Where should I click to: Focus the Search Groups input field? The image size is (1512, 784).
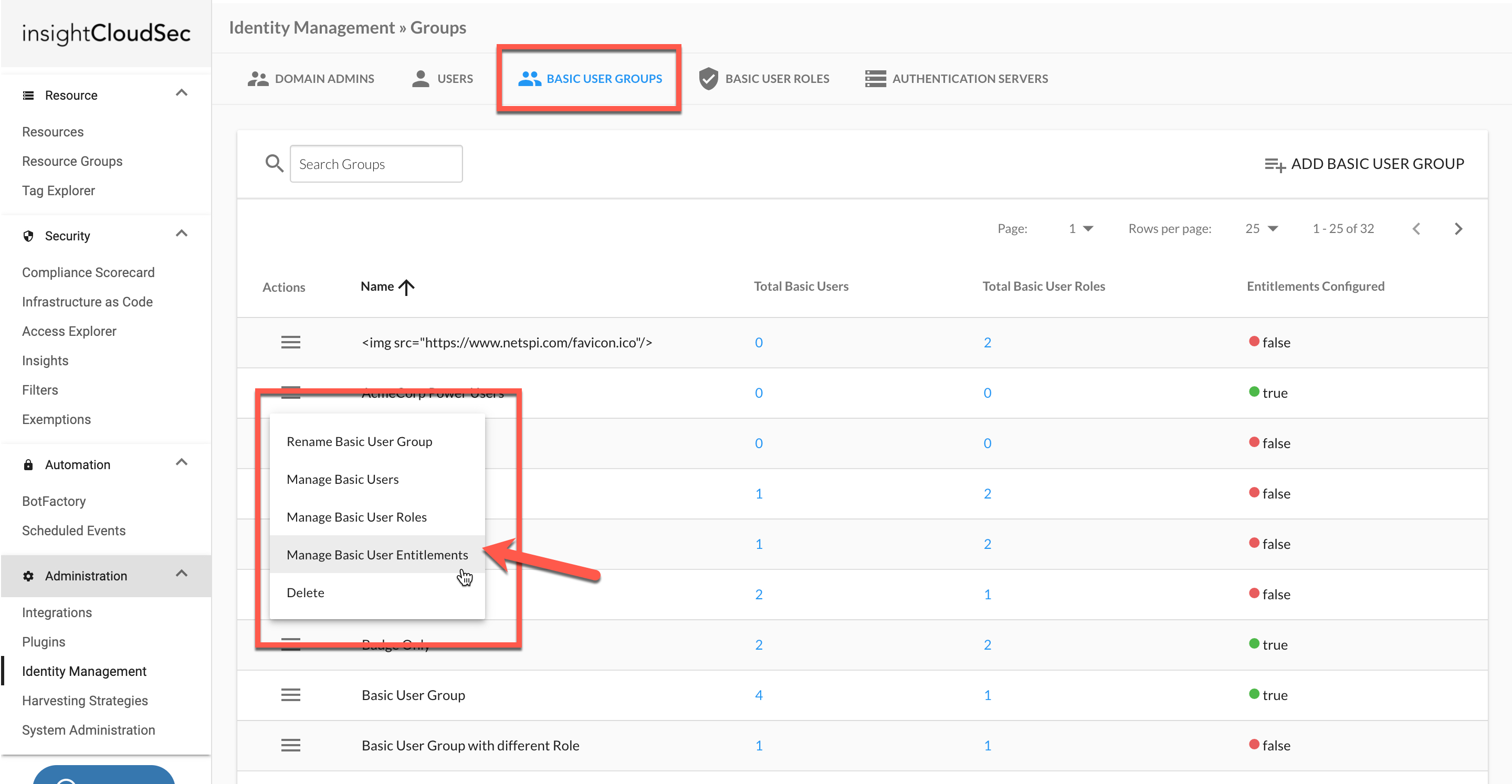(x=376, y=164)
